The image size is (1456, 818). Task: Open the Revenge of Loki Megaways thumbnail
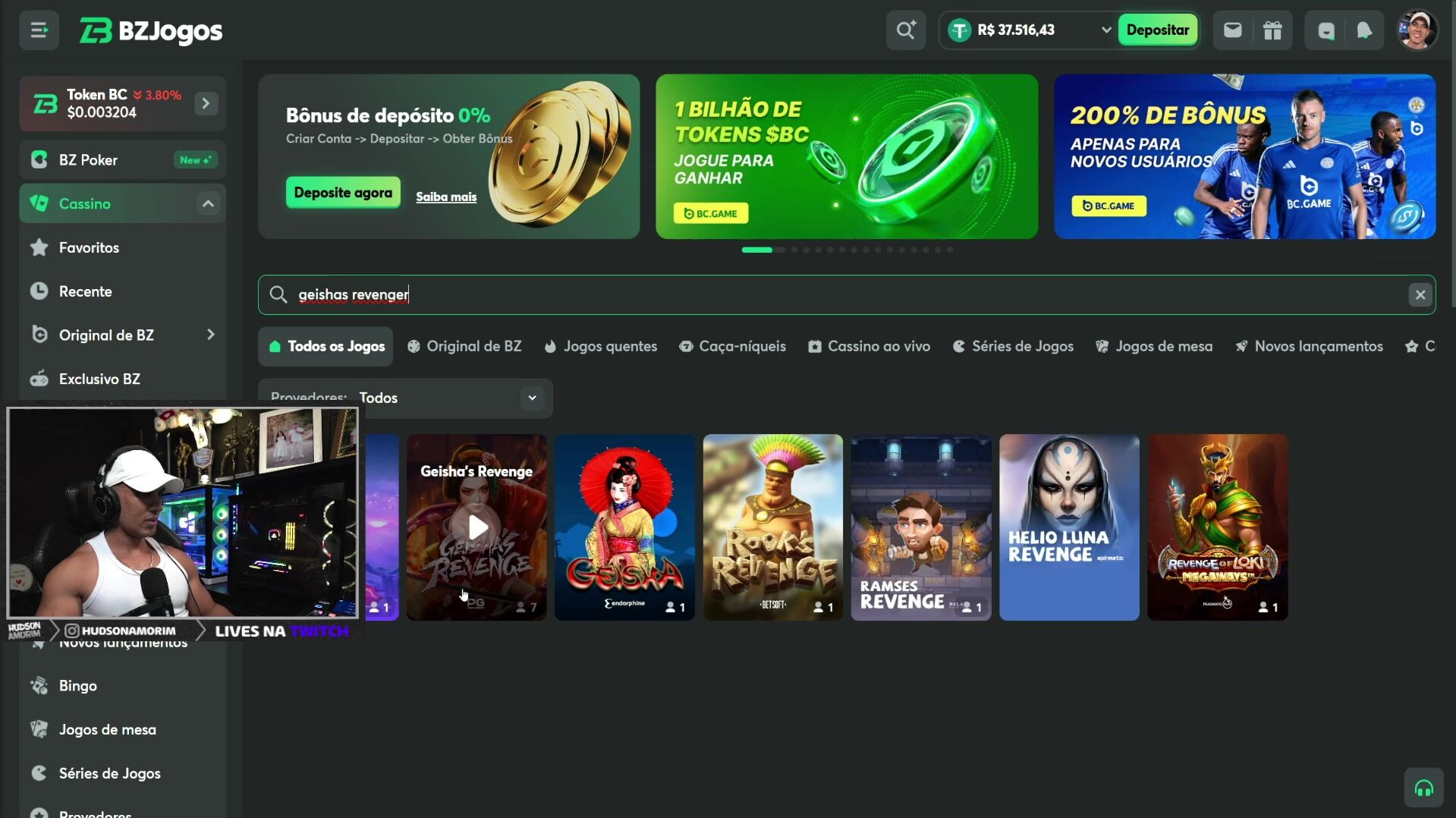[x=1218, y=527]
